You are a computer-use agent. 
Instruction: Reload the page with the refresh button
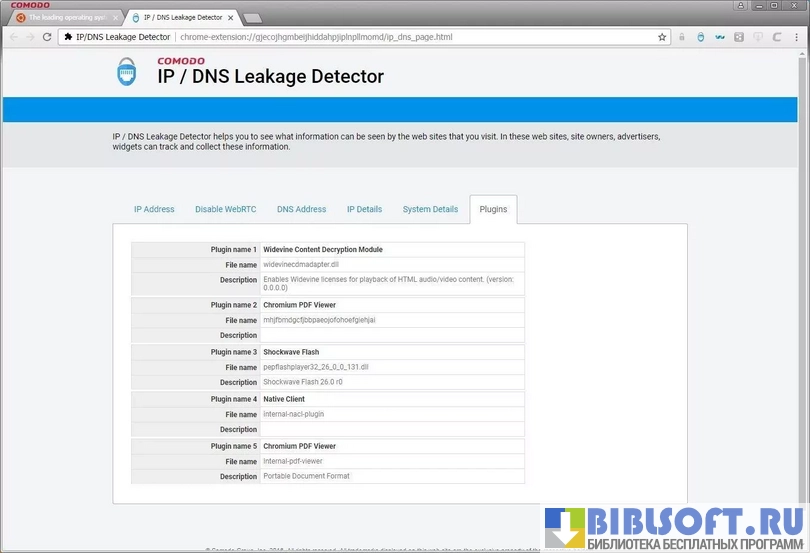point(46,37)
